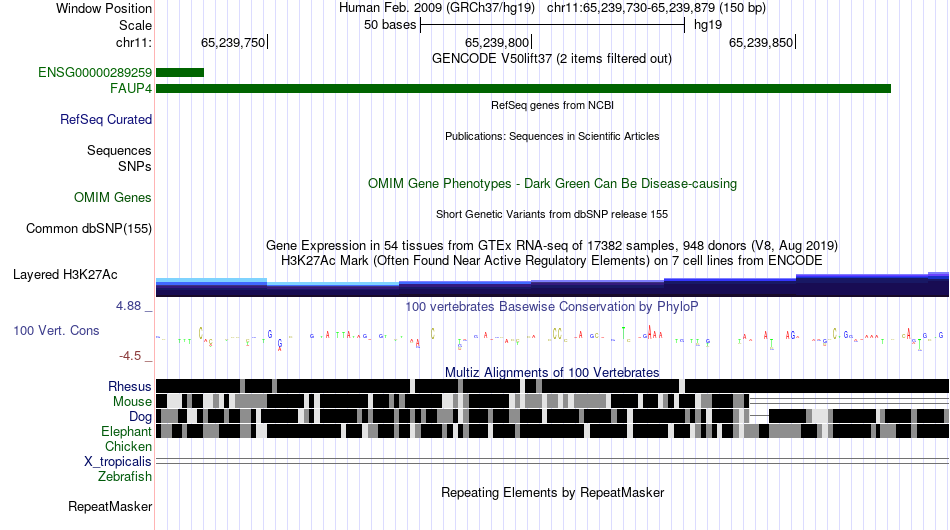950x530 pixels.
Task: Click the chr11: base position label
Action: [134, 42]
